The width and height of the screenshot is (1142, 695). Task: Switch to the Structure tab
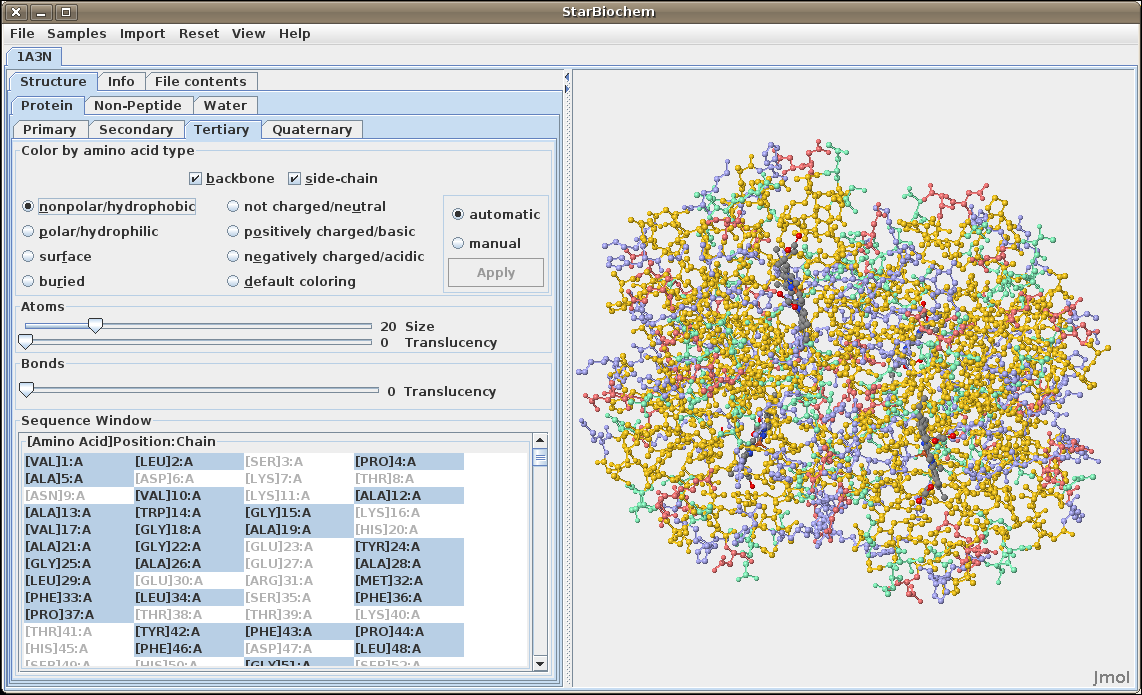click(x=53, y=82)
